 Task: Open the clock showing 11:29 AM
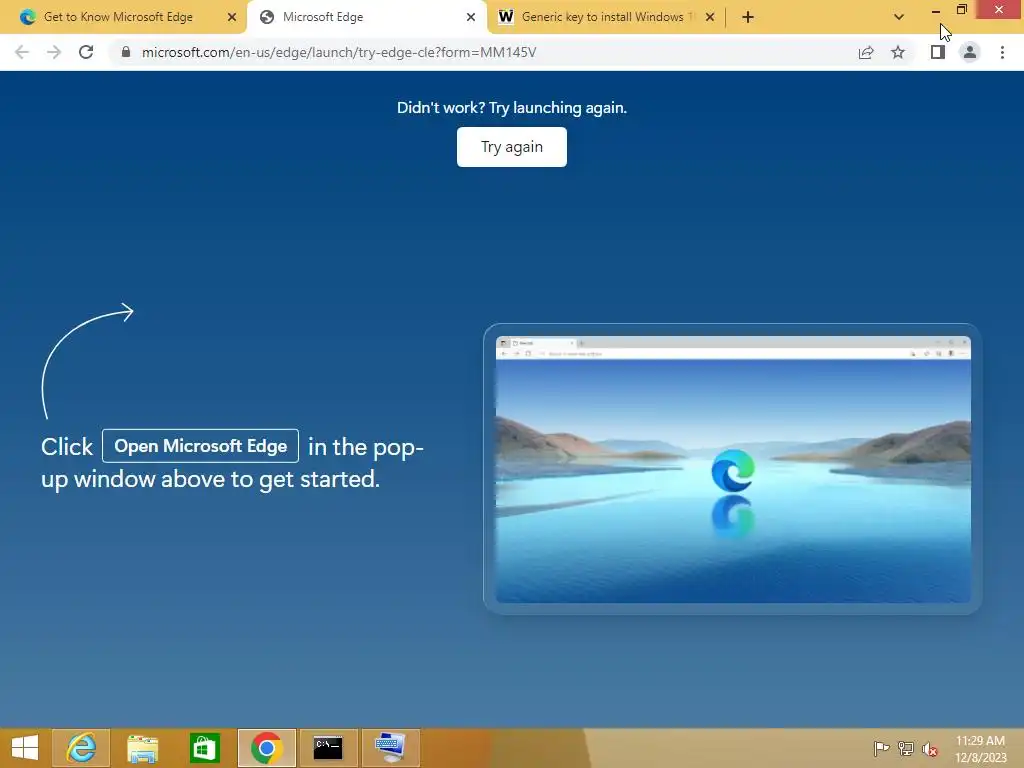tap(980, 748)
